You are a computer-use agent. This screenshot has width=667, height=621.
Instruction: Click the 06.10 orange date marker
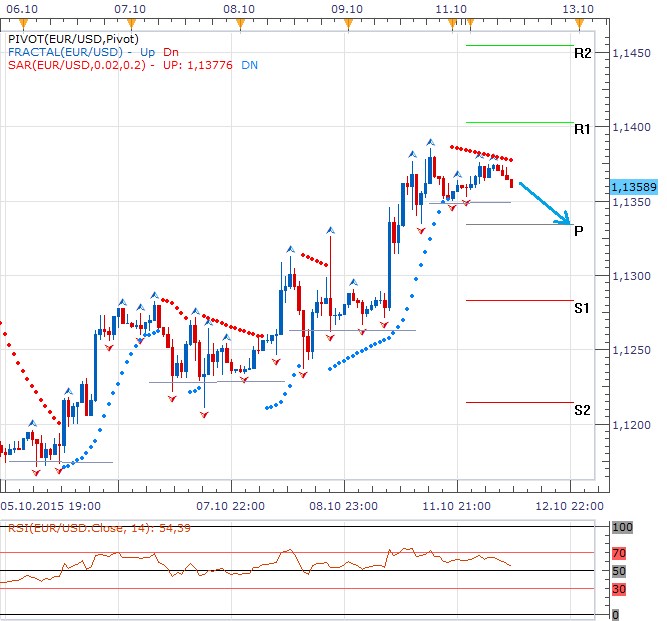tap(22, 8)
